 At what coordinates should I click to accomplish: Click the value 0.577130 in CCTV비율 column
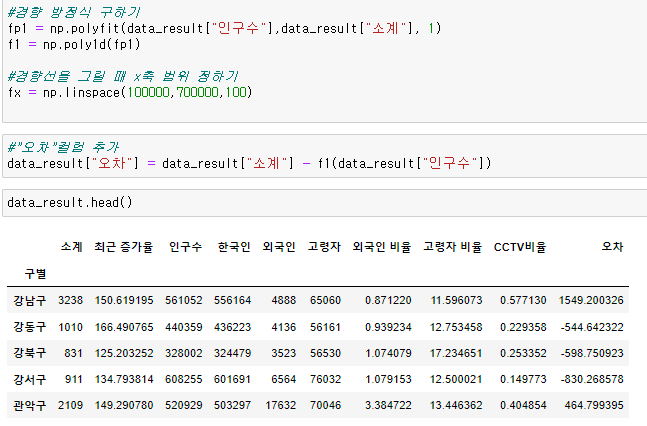(523, 300)
